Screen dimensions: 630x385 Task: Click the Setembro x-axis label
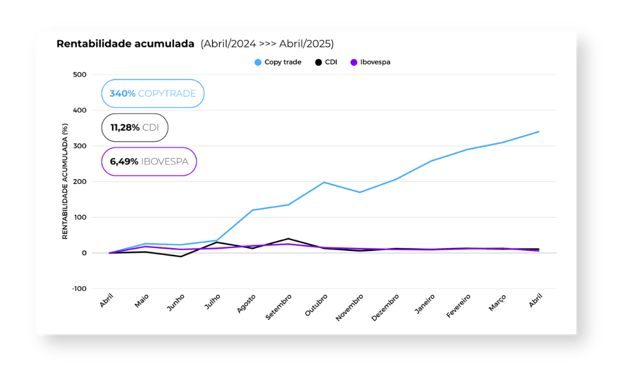[279, 307]
